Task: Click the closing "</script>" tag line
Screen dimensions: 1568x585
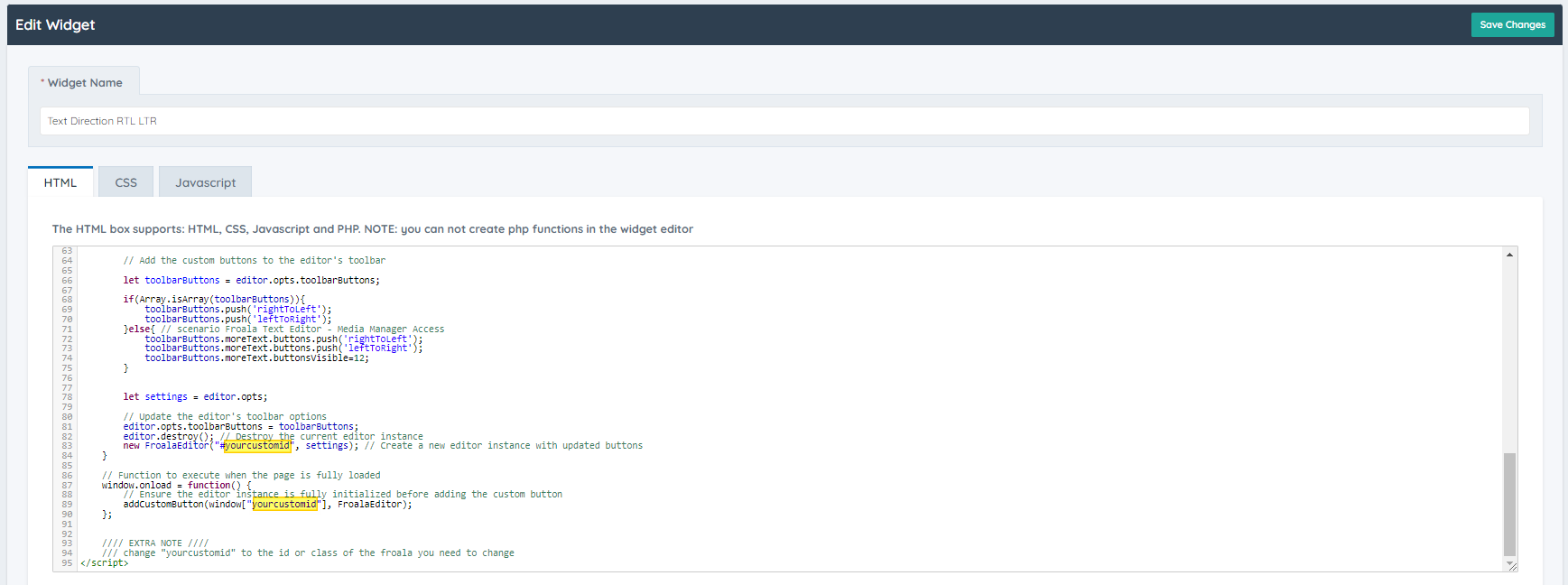Action: pos(104,562)
